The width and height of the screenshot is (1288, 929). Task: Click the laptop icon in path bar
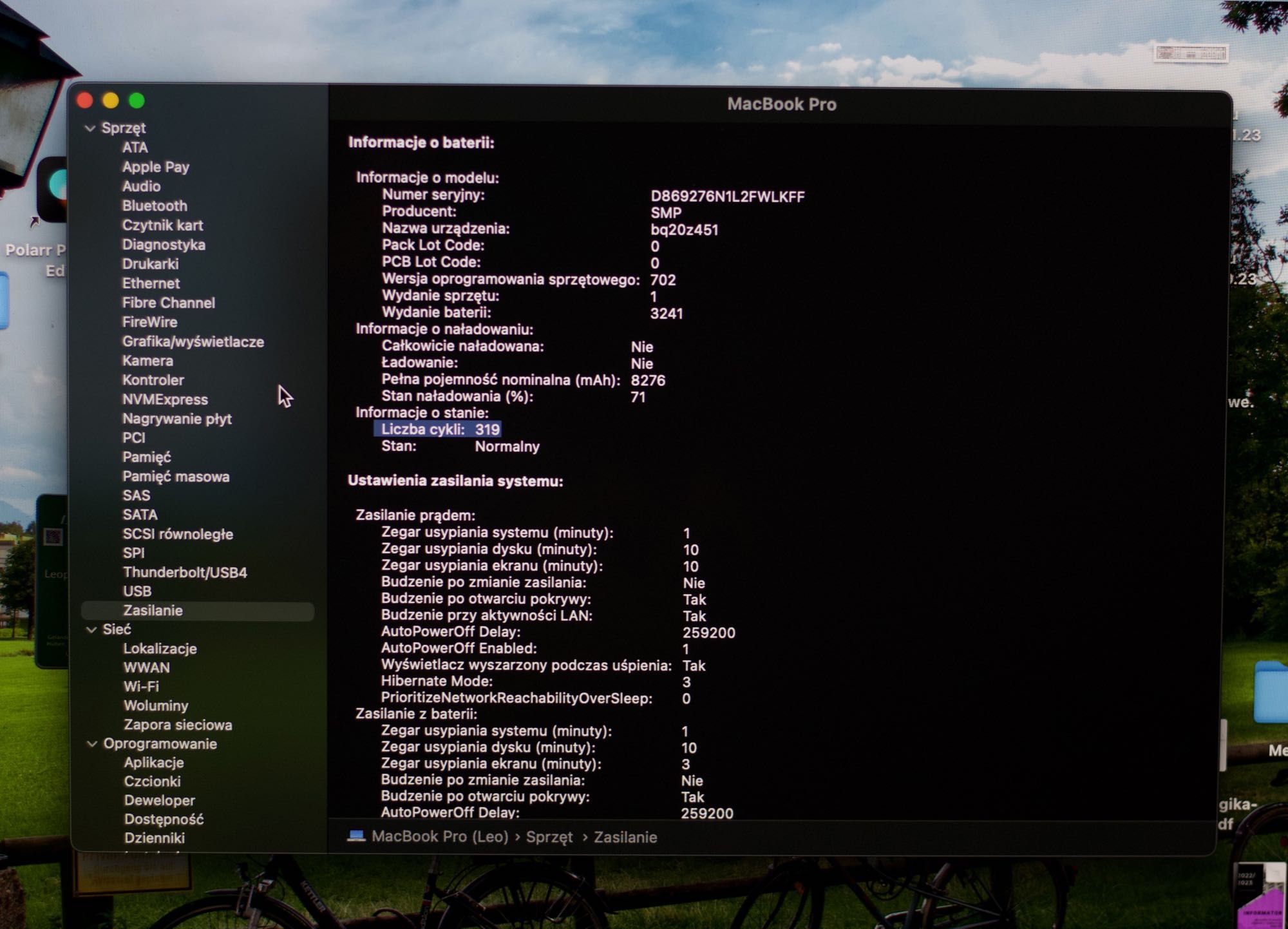point(356,836)
